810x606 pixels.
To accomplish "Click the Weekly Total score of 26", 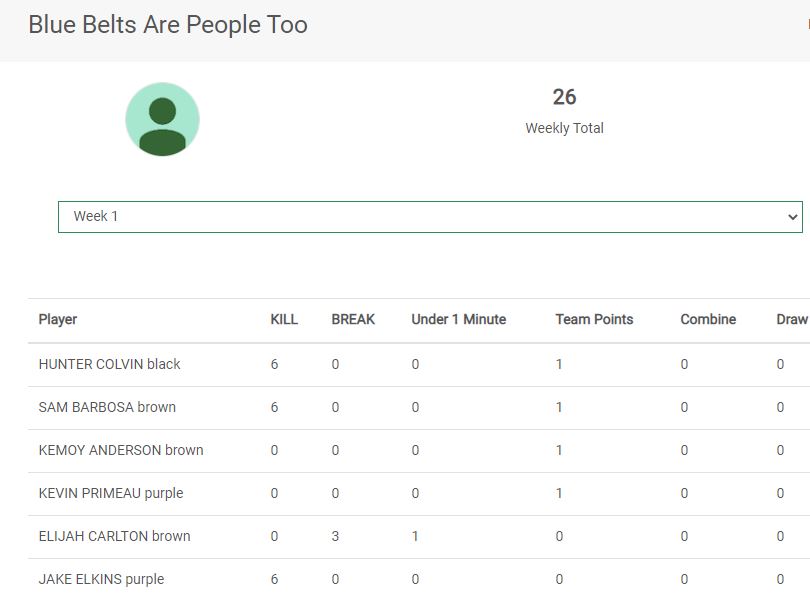I will 564,97.
